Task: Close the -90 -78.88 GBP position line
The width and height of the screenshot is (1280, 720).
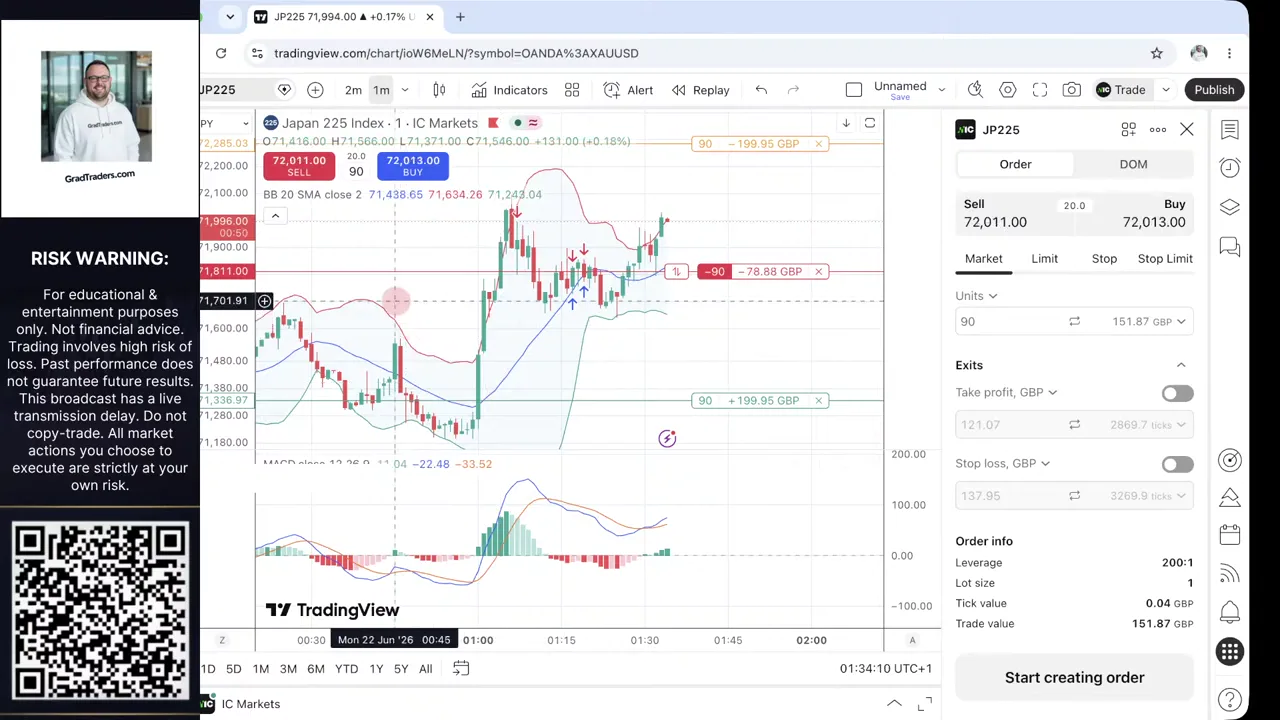Action: (818, 272)
